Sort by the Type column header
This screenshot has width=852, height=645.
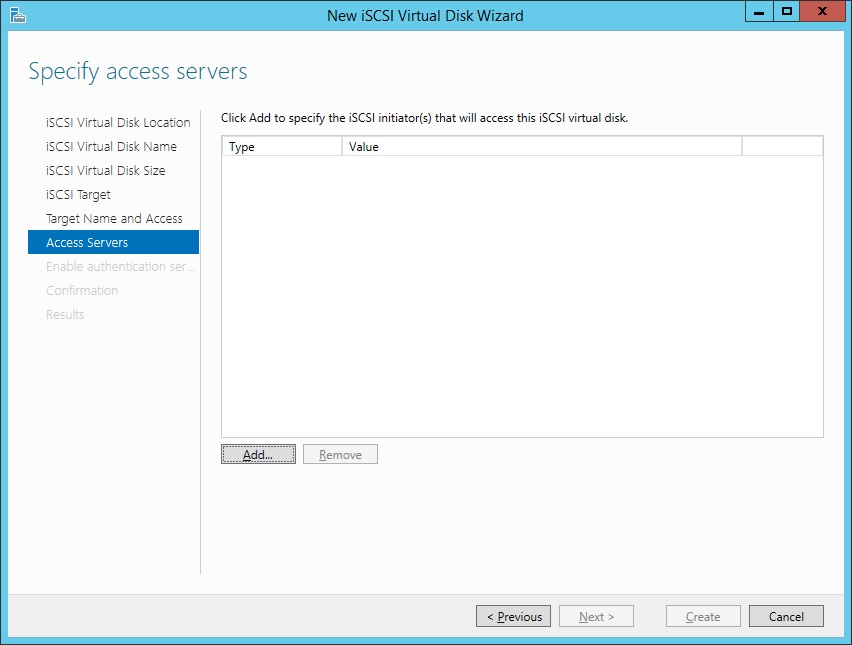pos(281,147)
